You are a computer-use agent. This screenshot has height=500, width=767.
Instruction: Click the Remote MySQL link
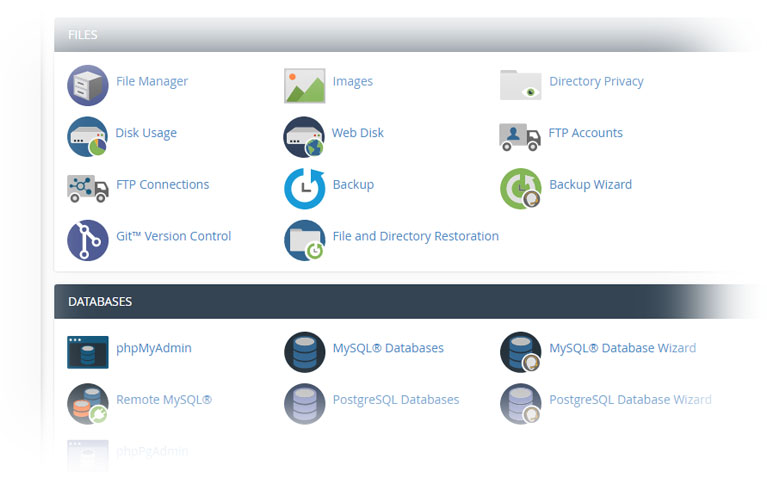pyautogui.click(x=164, y=399)
